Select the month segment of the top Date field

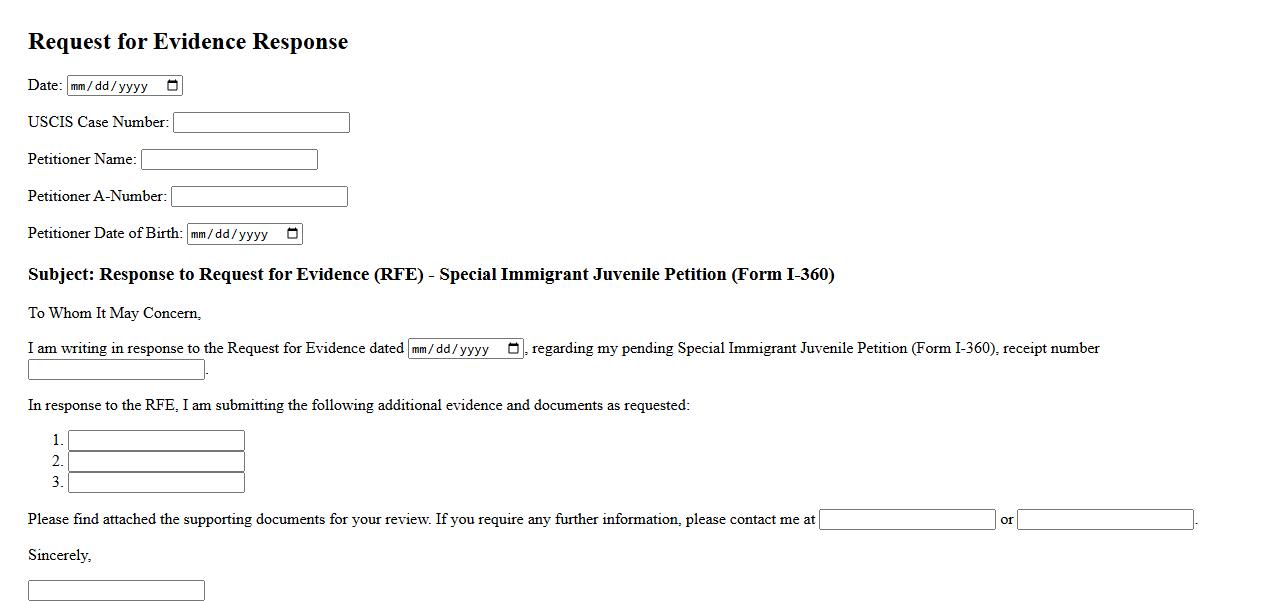[79, 86]
